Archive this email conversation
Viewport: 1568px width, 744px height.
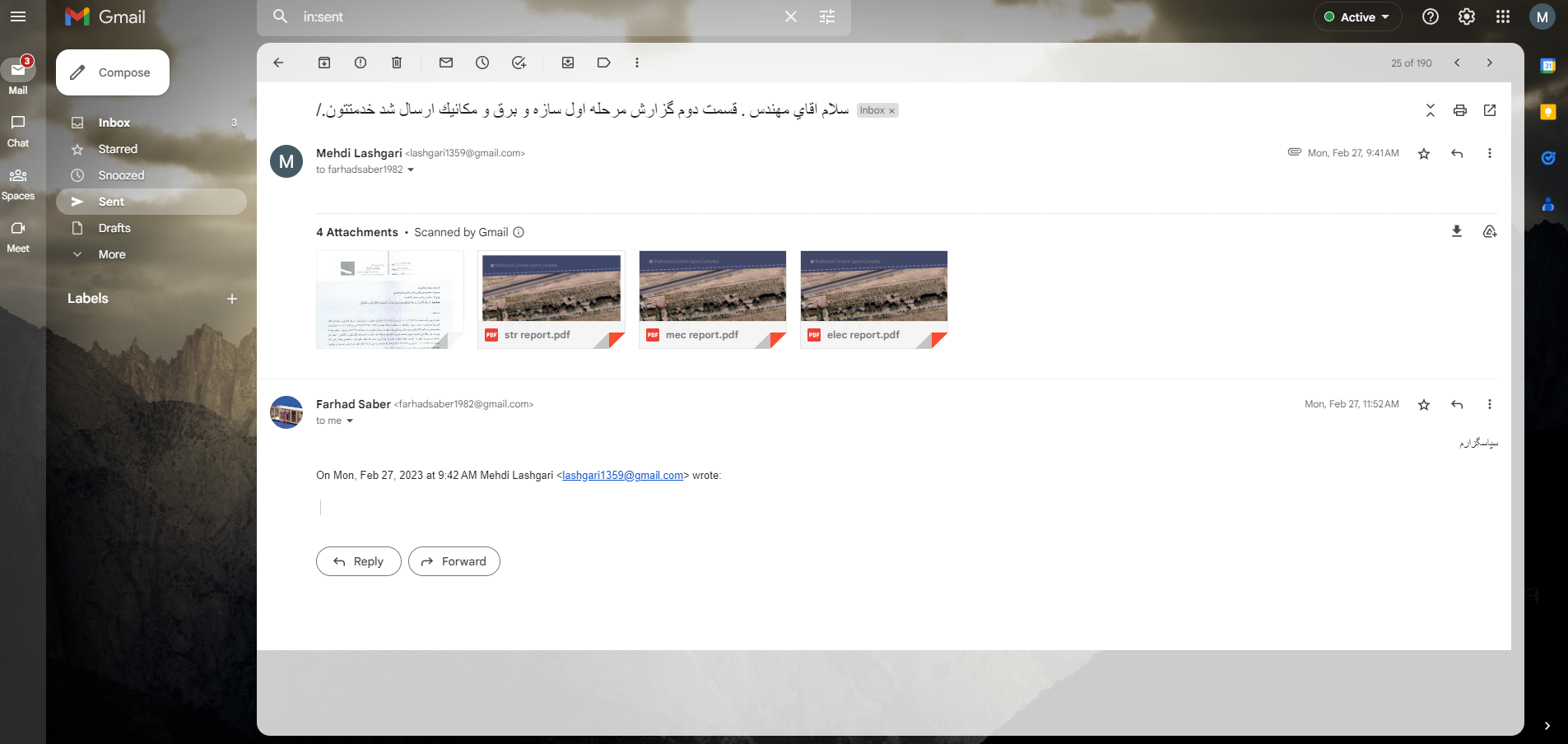(324, 63)
